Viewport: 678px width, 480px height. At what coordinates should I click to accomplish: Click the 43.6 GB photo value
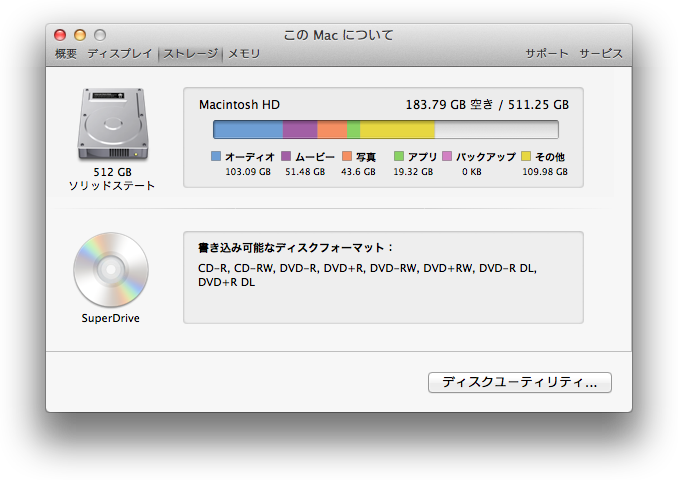coord(358,172)
